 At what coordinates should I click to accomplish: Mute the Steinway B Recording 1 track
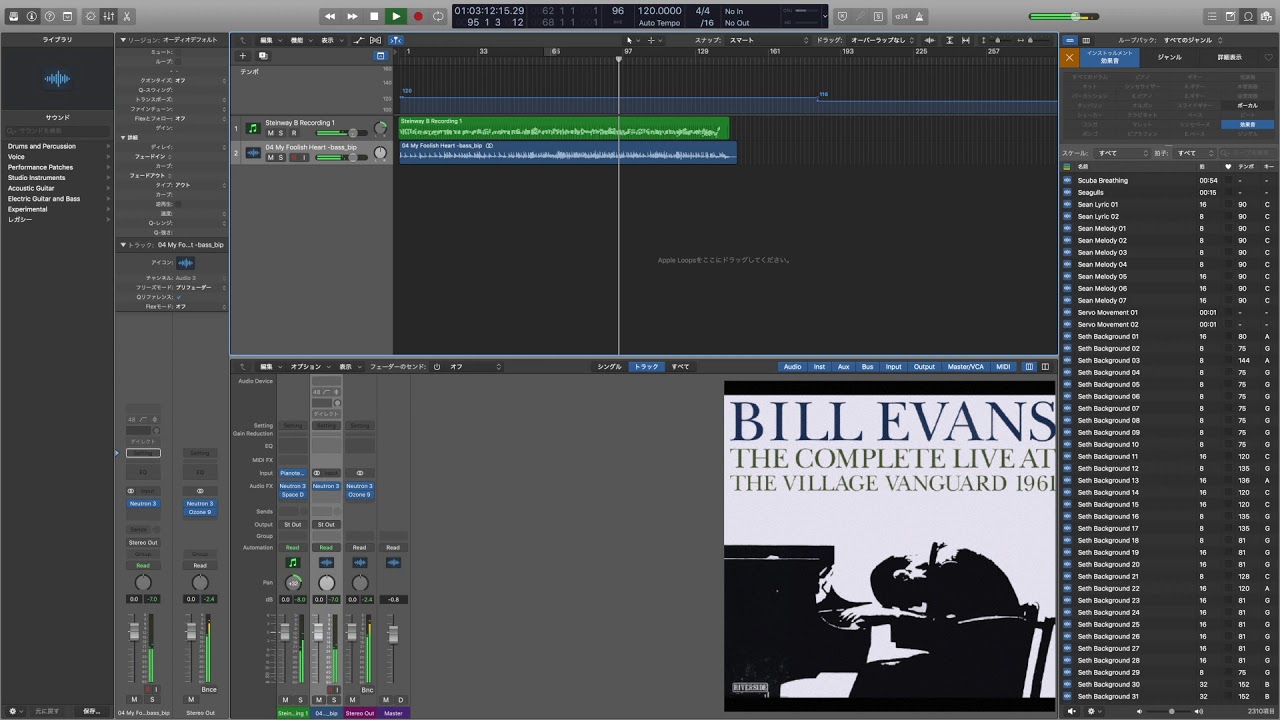270,133
